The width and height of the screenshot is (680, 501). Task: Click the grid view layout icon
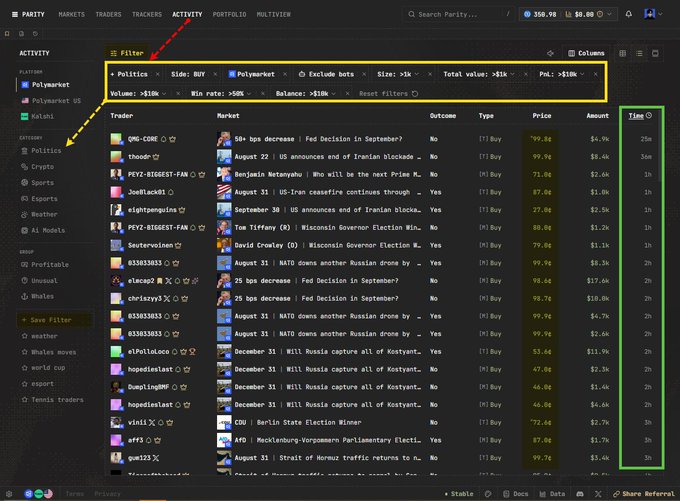pos(622,53)
